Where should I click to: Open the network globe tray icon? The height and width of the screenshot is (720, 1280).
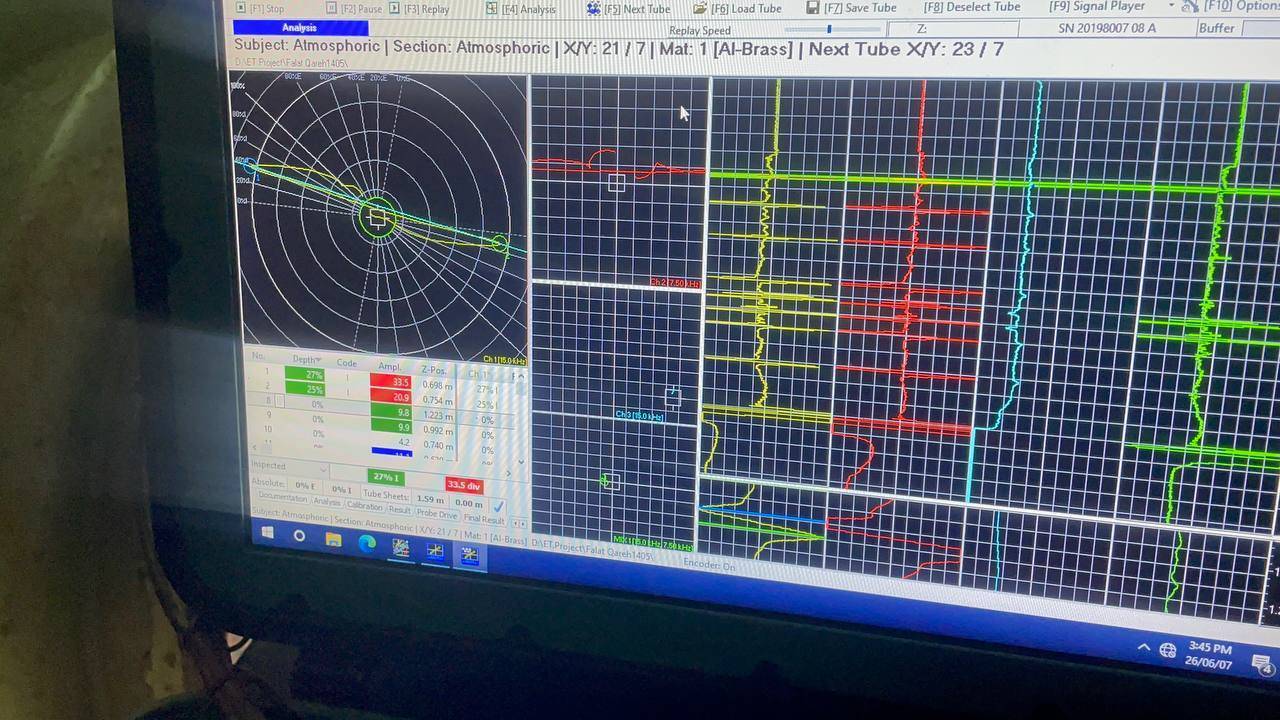1167,651
